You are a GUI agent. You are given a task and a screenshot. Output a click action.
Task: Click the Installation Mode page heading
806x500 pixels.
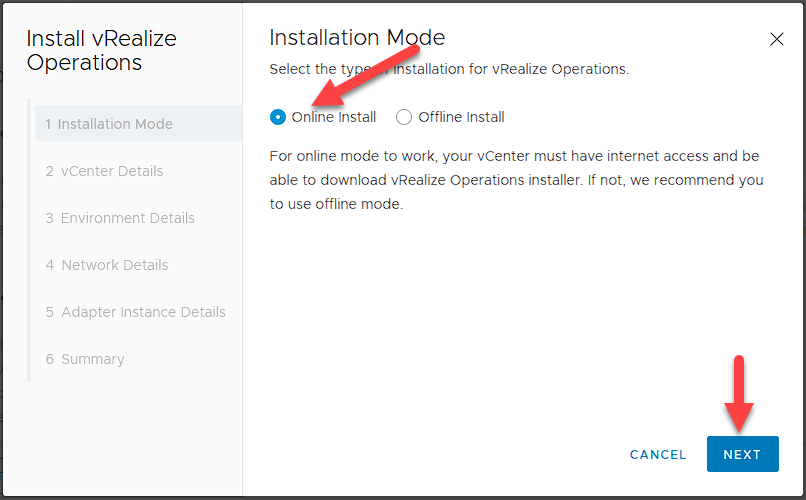tap(357, 38)
